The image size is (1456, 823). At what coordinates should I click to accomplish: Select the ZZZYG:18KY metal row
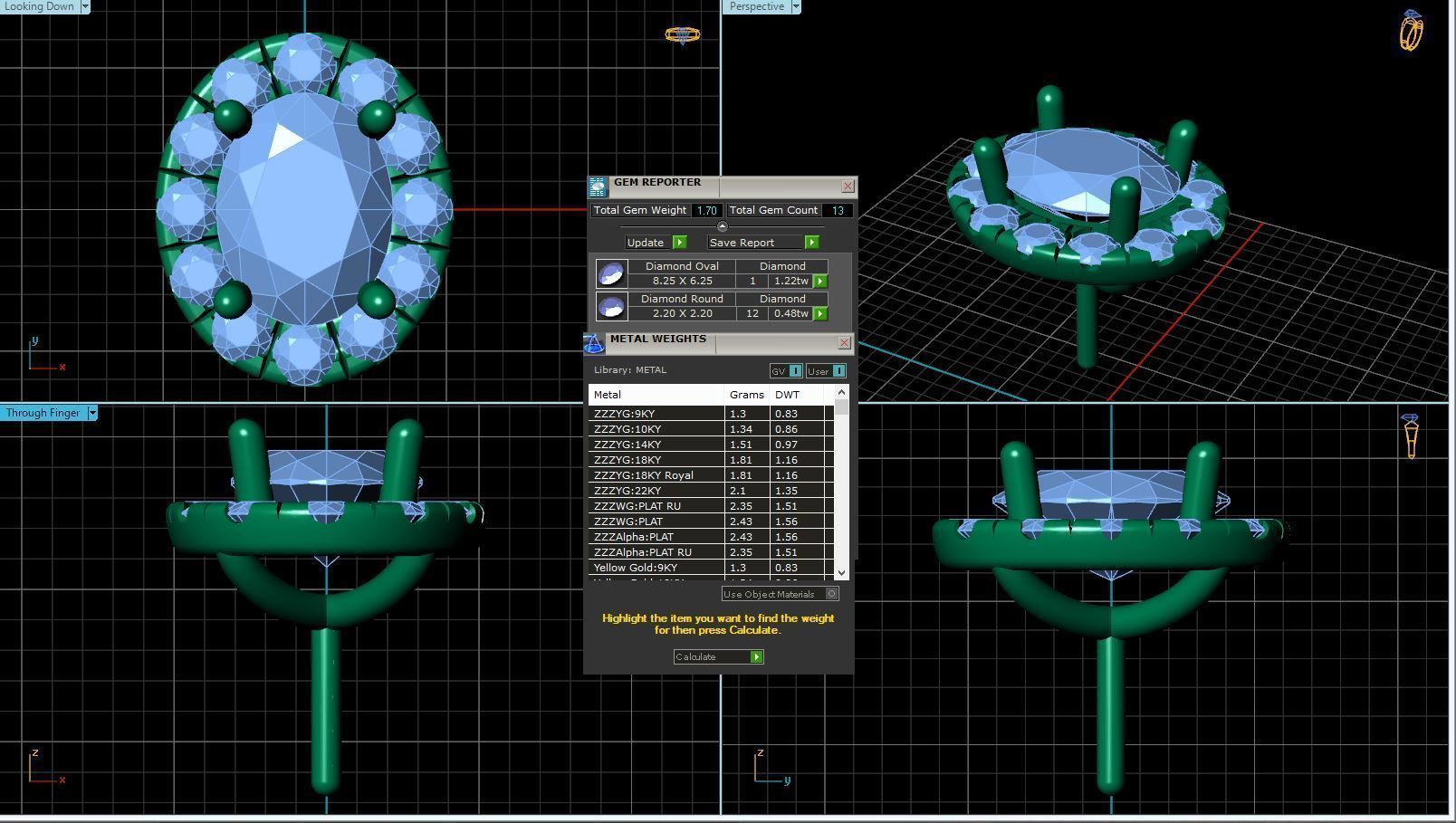click(x=711, y=460)
